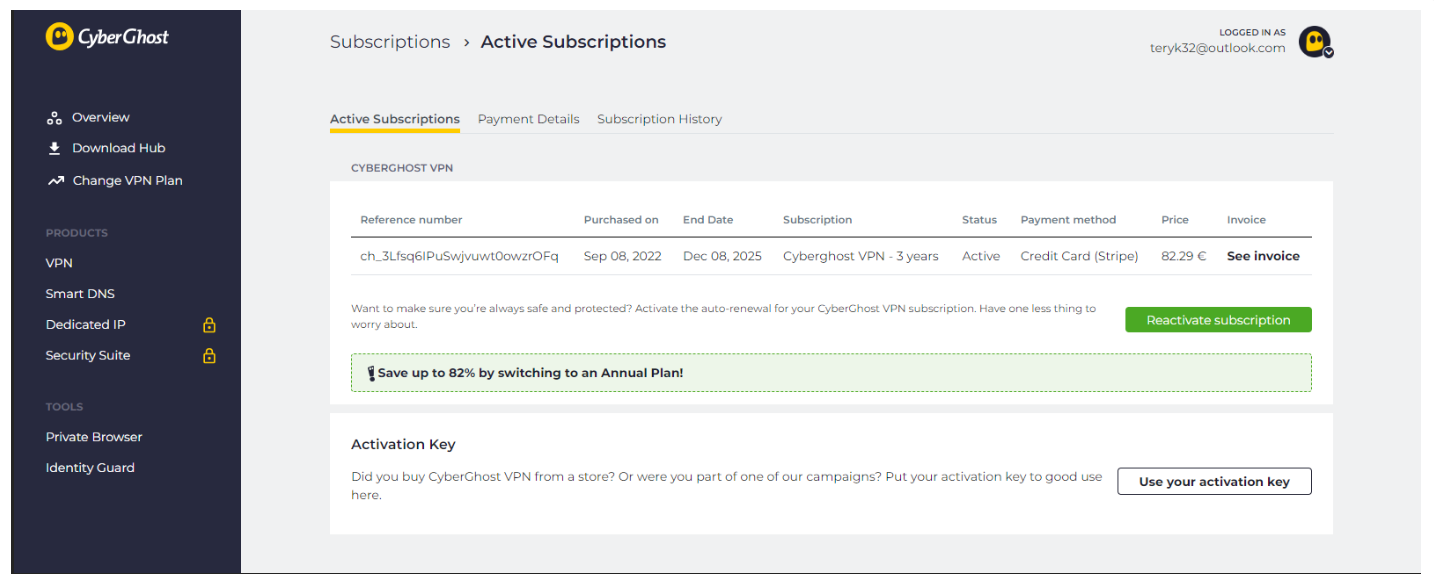Click the Reference number column header
Image resolution: width=1434 pixels, height=585 pixels.
point(411,220)
